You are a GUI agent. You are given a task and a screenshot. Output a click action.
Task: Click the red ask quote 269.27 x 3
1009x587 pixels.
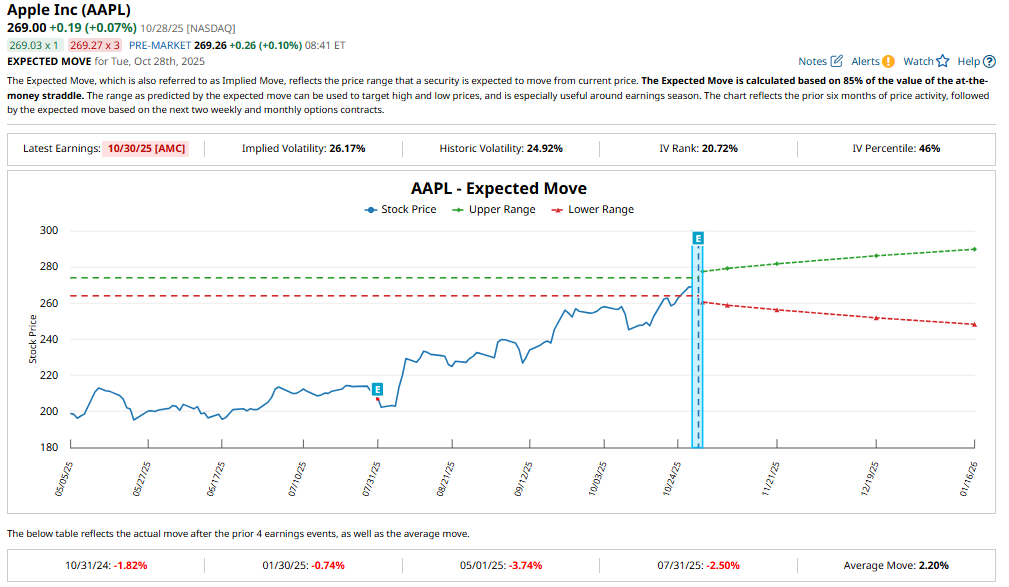coord(95,45)
